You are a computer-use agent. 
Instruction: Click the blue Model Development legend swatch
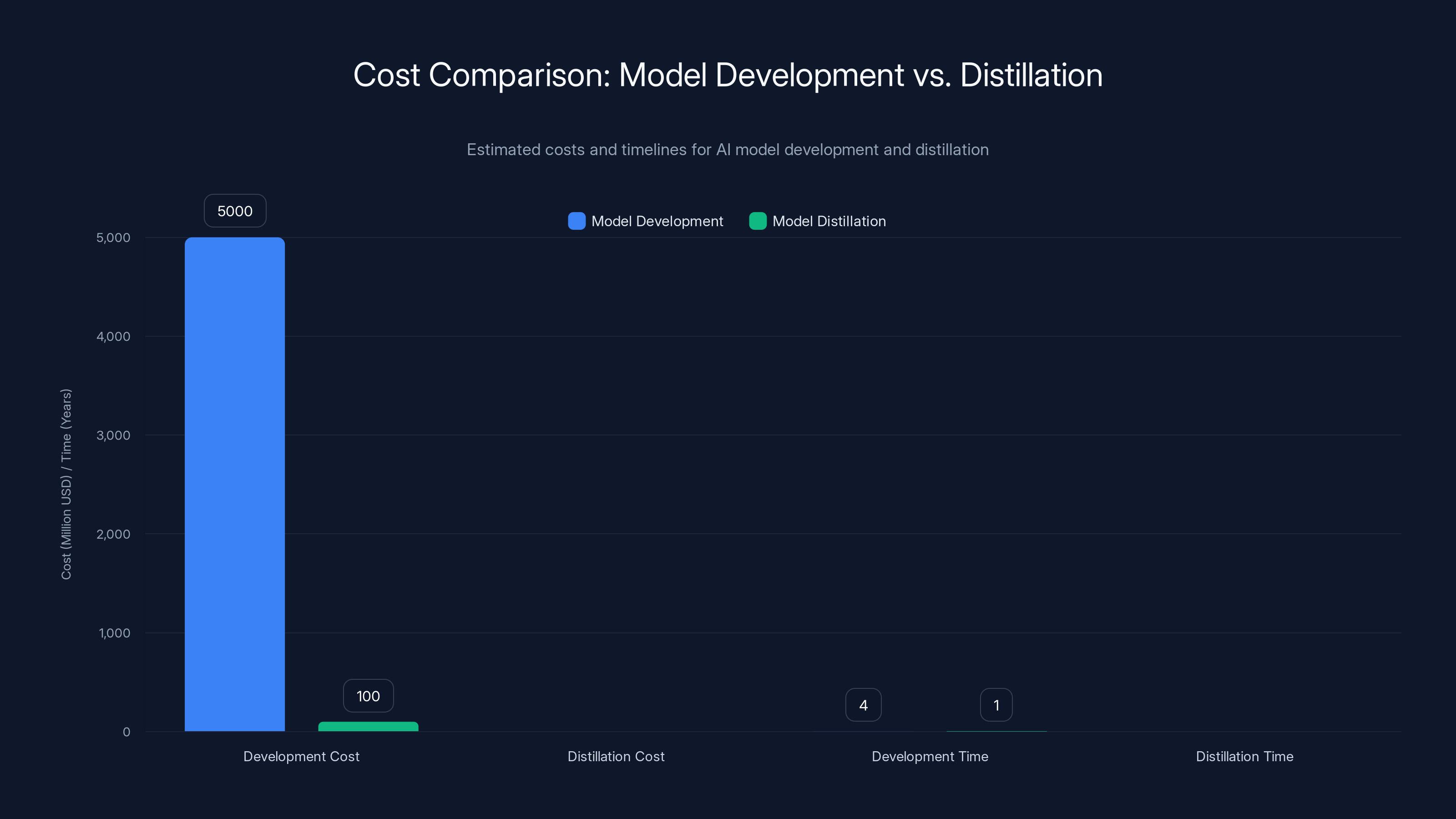[x=576, y=221]
